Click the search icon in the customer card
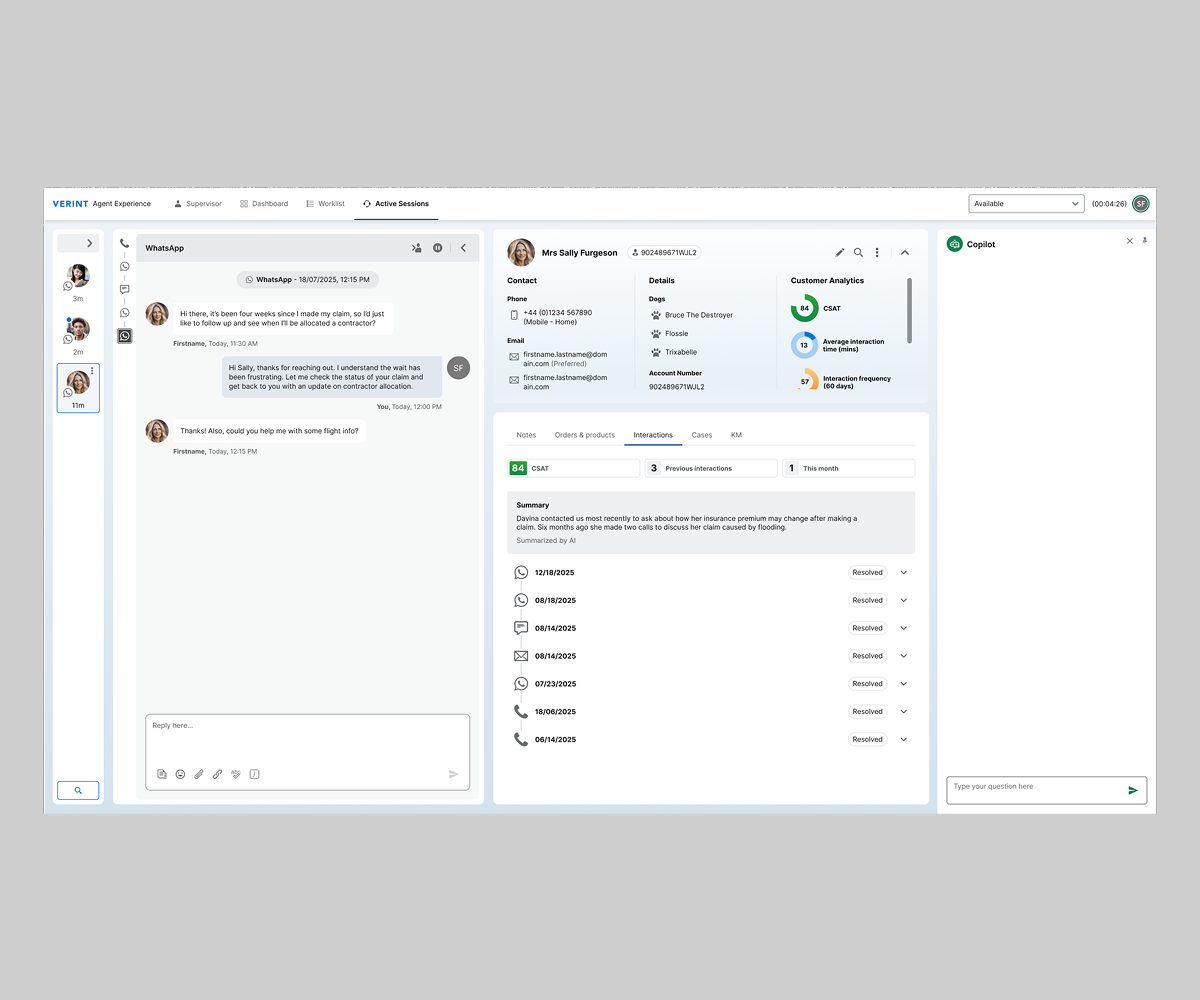Image resolution: width=1200 pixels, height=1000 pixels. [858, 253]
